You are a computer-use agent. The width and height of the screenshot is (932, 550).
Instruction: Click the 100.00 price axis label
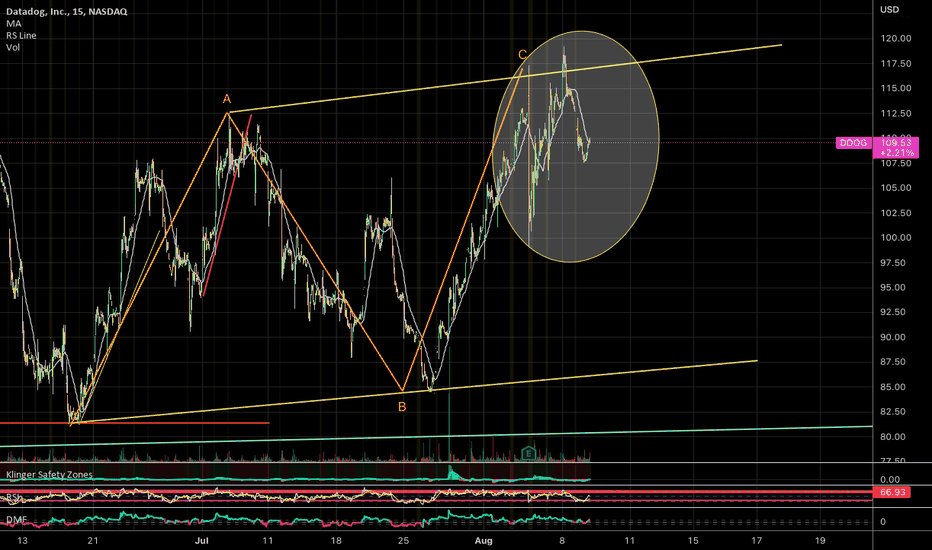(896, 238)
